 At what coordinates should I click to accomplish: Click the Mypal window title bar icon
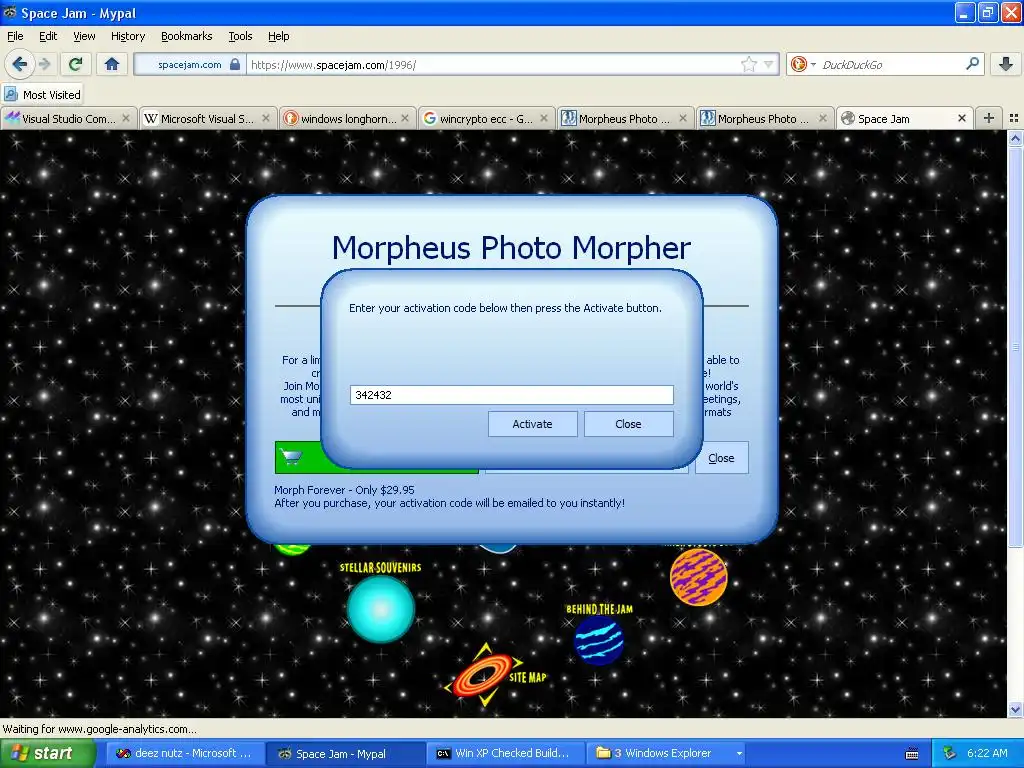(10, 12)
